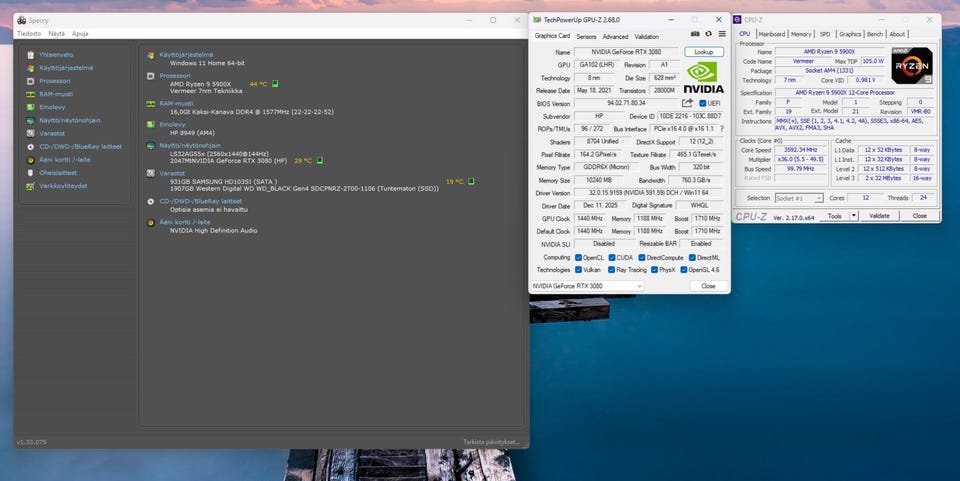Click the Prosessori chip icon in Speccy sidebar
The image size is (960, 481).
[x=31, y=81]
